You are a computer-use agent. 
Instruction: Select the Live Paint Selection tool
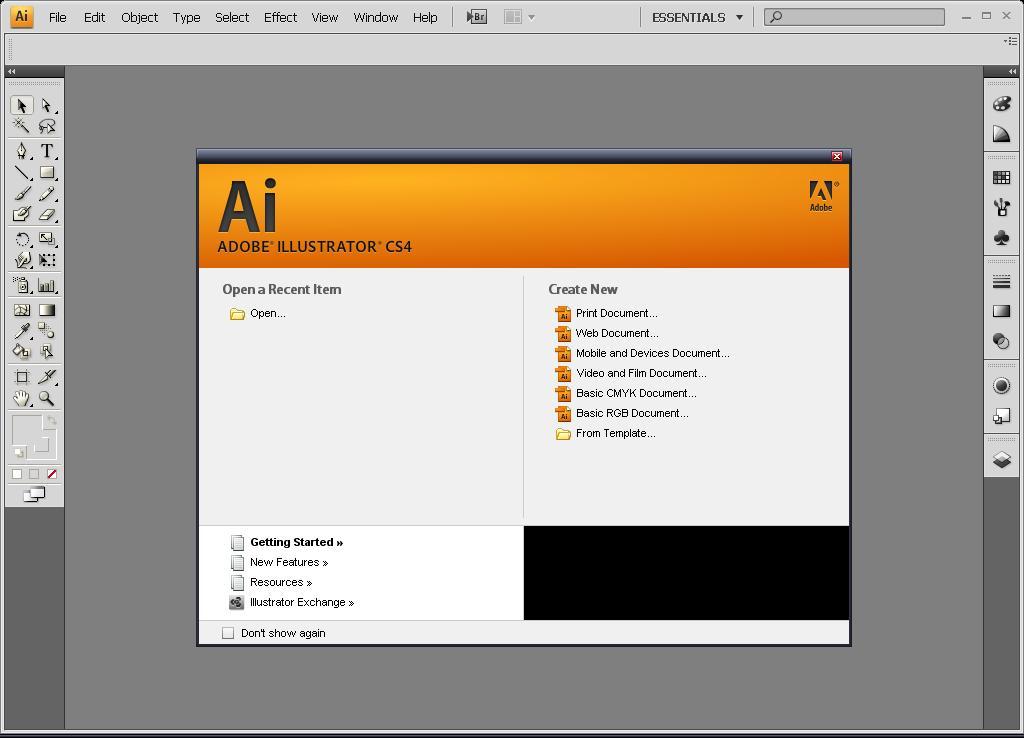46,351
